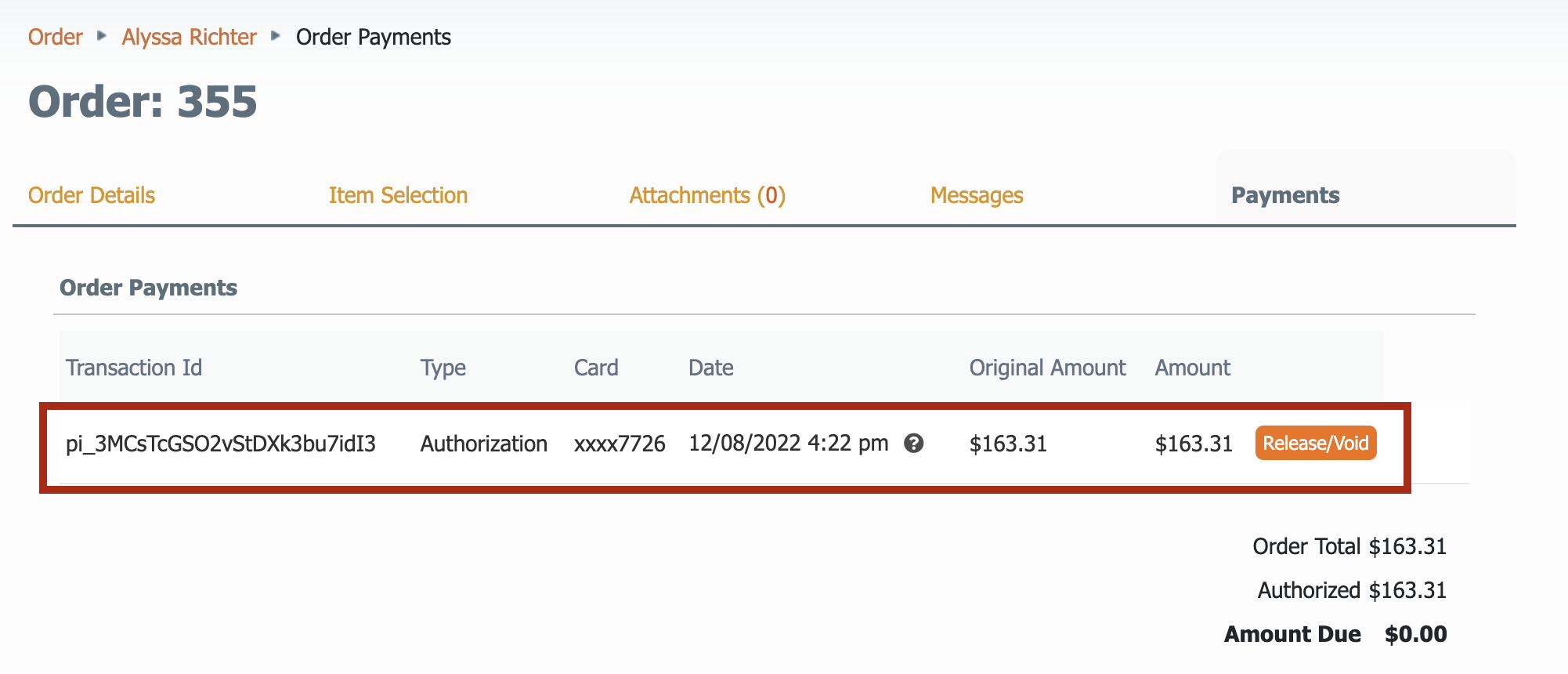Click the 12/08/2022 4:22 pm date
1568x674 pixels.
click(788, 444)
